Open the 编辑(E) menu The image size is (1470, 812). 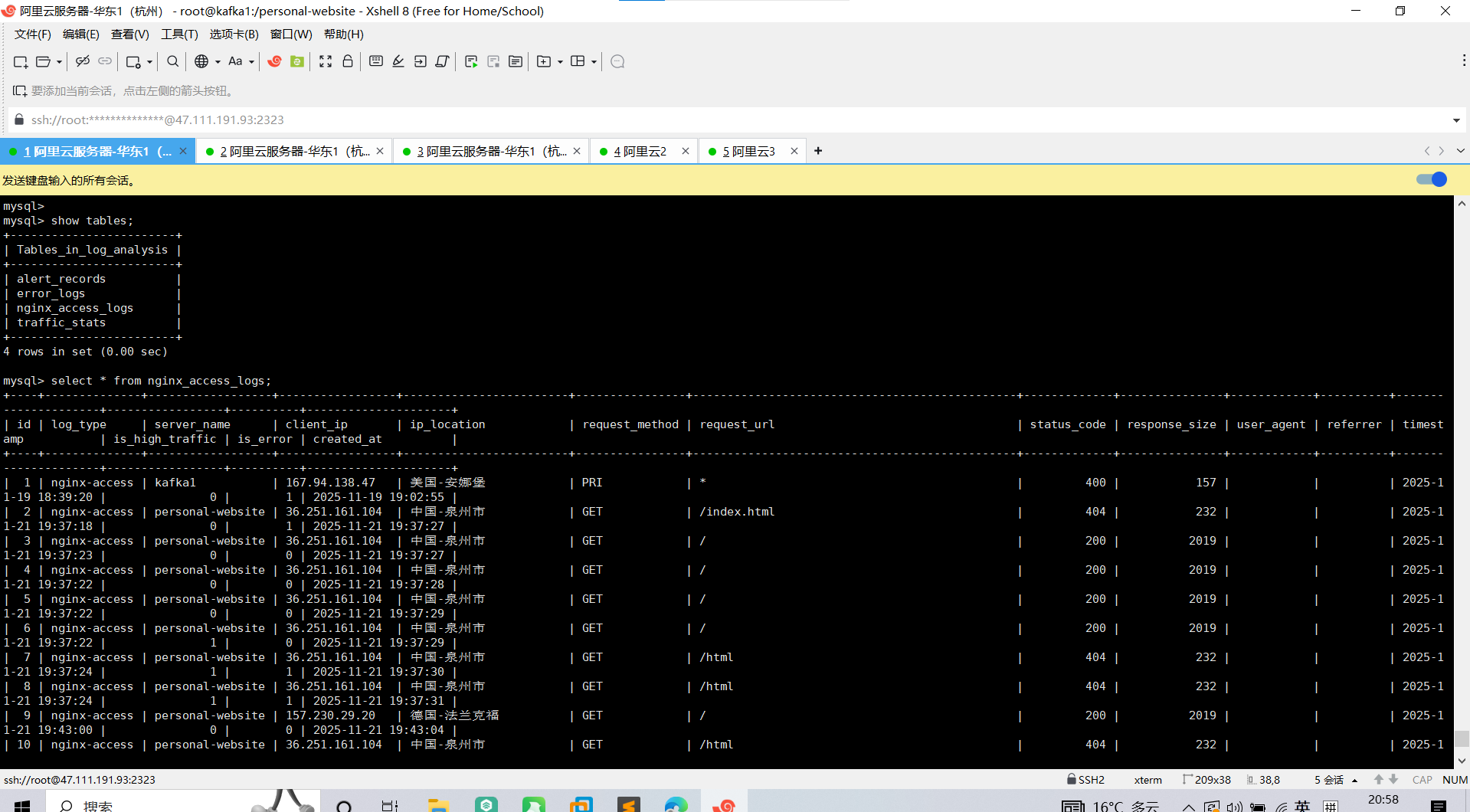coord(80,34)
